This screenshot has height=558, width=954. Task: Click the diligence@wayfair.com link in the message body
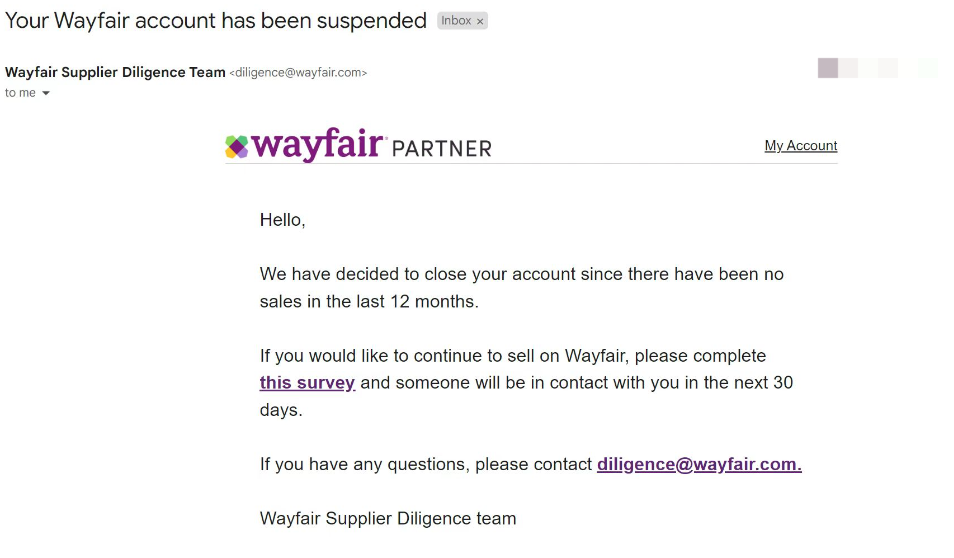tap(699, 464)
